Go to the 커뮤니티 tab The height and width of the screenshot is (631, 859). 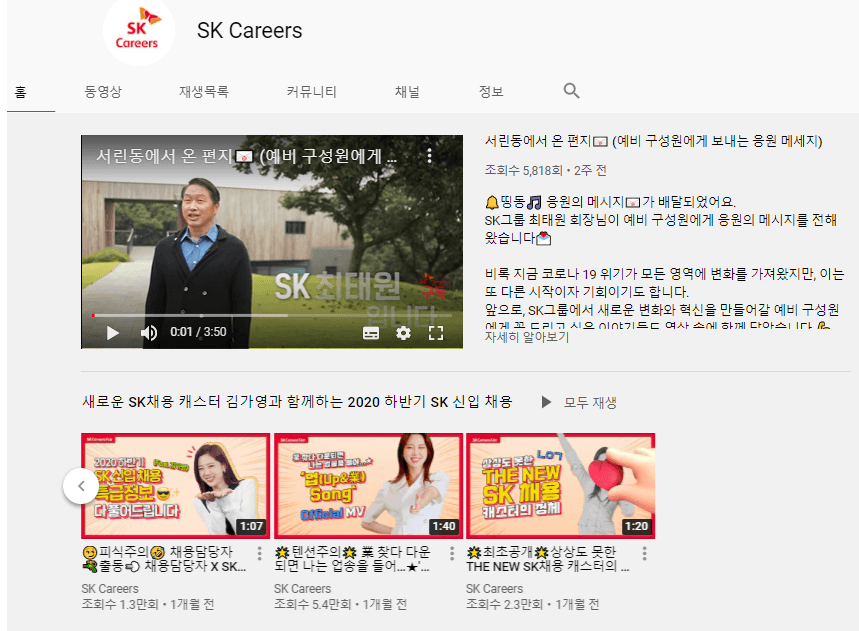[x=311, y=91]
